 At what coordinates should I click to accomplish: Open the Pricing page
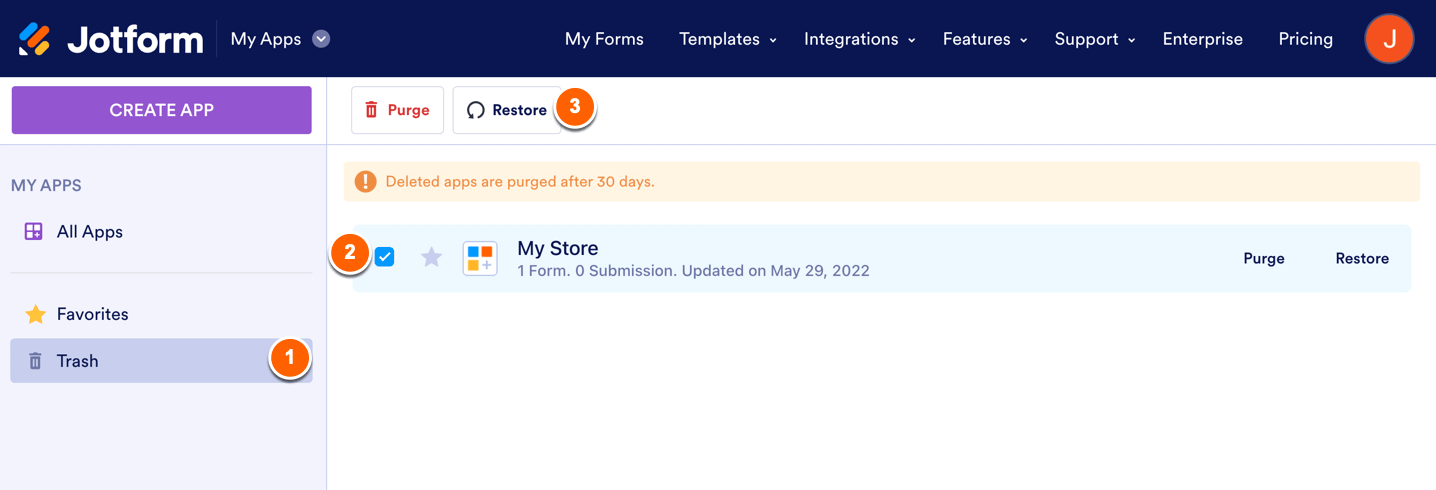point(1305,39)
